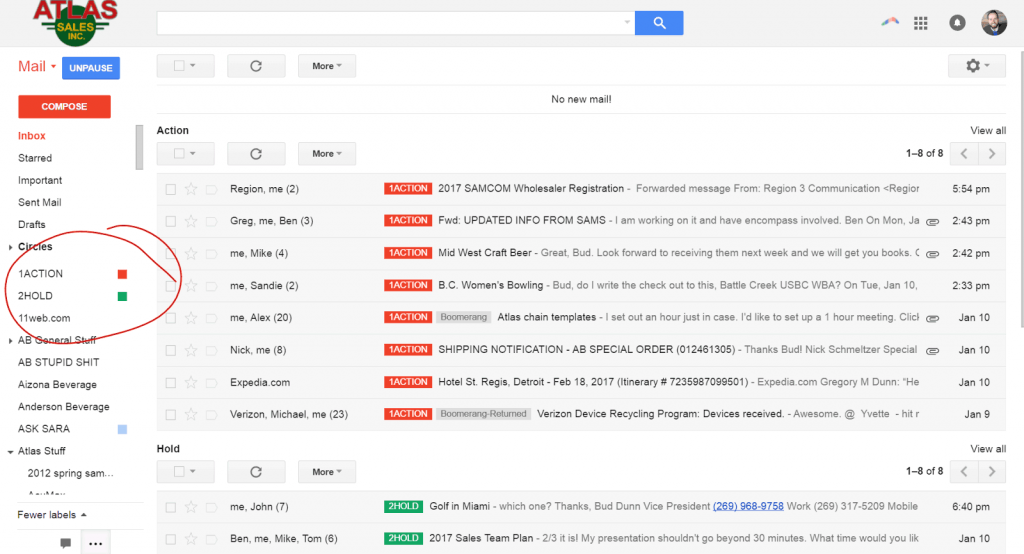
Task: Click attachment icon on Mid West Craft Beer email
Action: click(x=933, y=253)
